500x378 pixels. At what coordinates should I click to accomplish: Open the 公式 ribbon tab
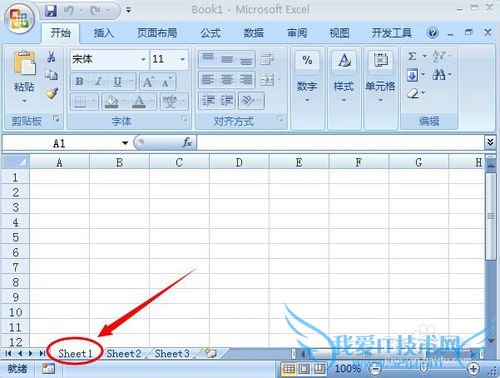210,33
